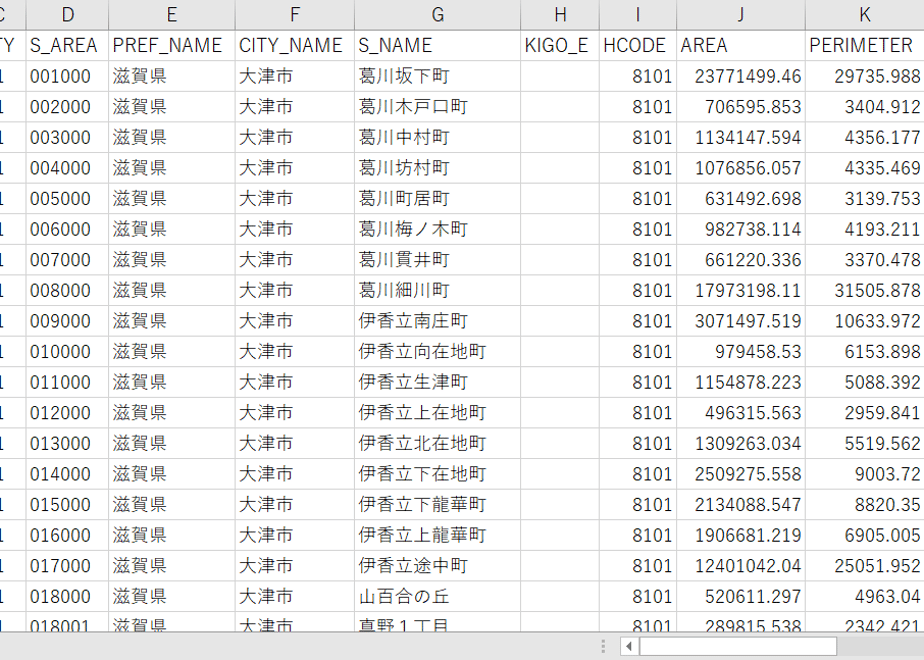The height and width of the screenshot is (660, 924).
Task: Select cell 伊香立向在地町
Action: point(437,352)
